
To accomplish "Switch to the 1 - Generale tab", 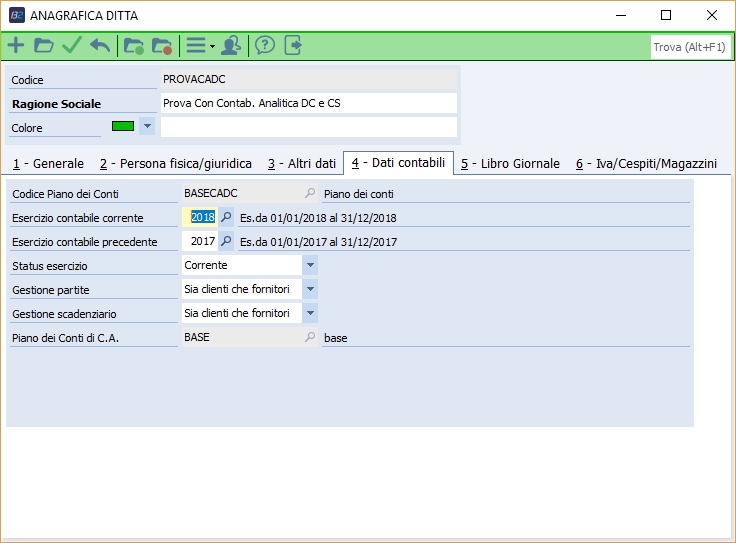I will pos(48,164).
